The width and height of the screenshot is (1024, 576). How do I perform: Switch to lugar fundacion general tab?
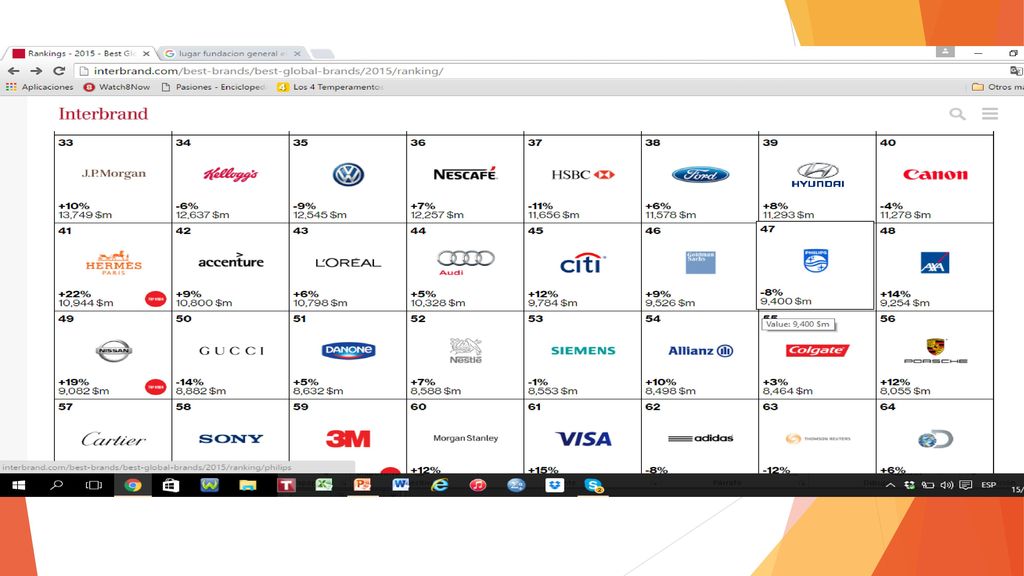(x=226, y=54)
